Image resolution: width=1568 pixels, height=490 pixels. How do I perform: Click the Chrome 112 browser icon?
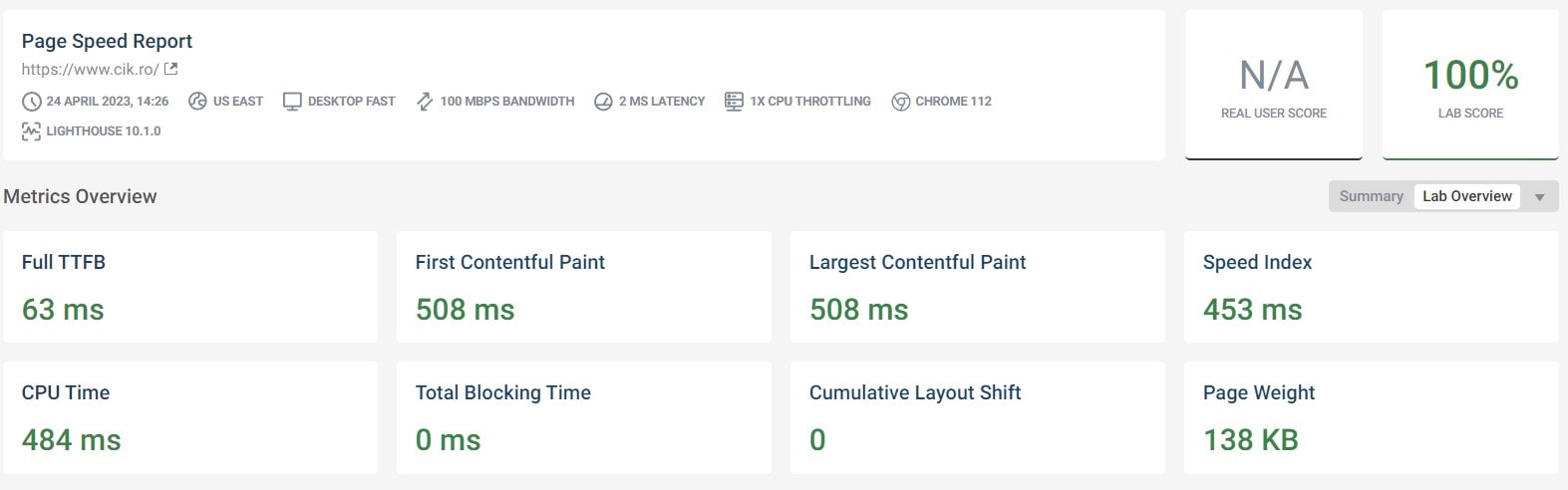[900, 102]
